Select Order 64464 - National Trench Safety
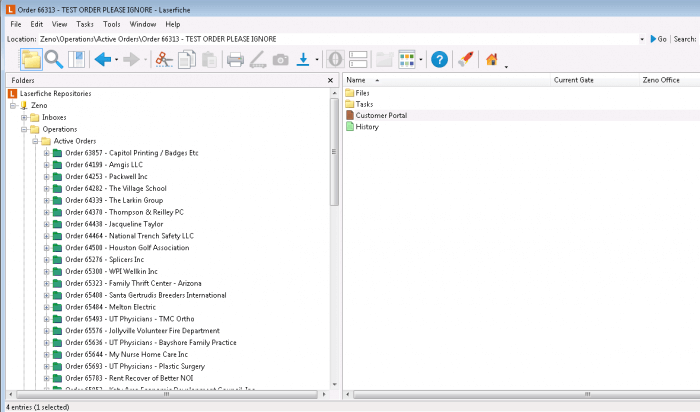700x412 pixels. pyautogui.click(x=129, y=236)
